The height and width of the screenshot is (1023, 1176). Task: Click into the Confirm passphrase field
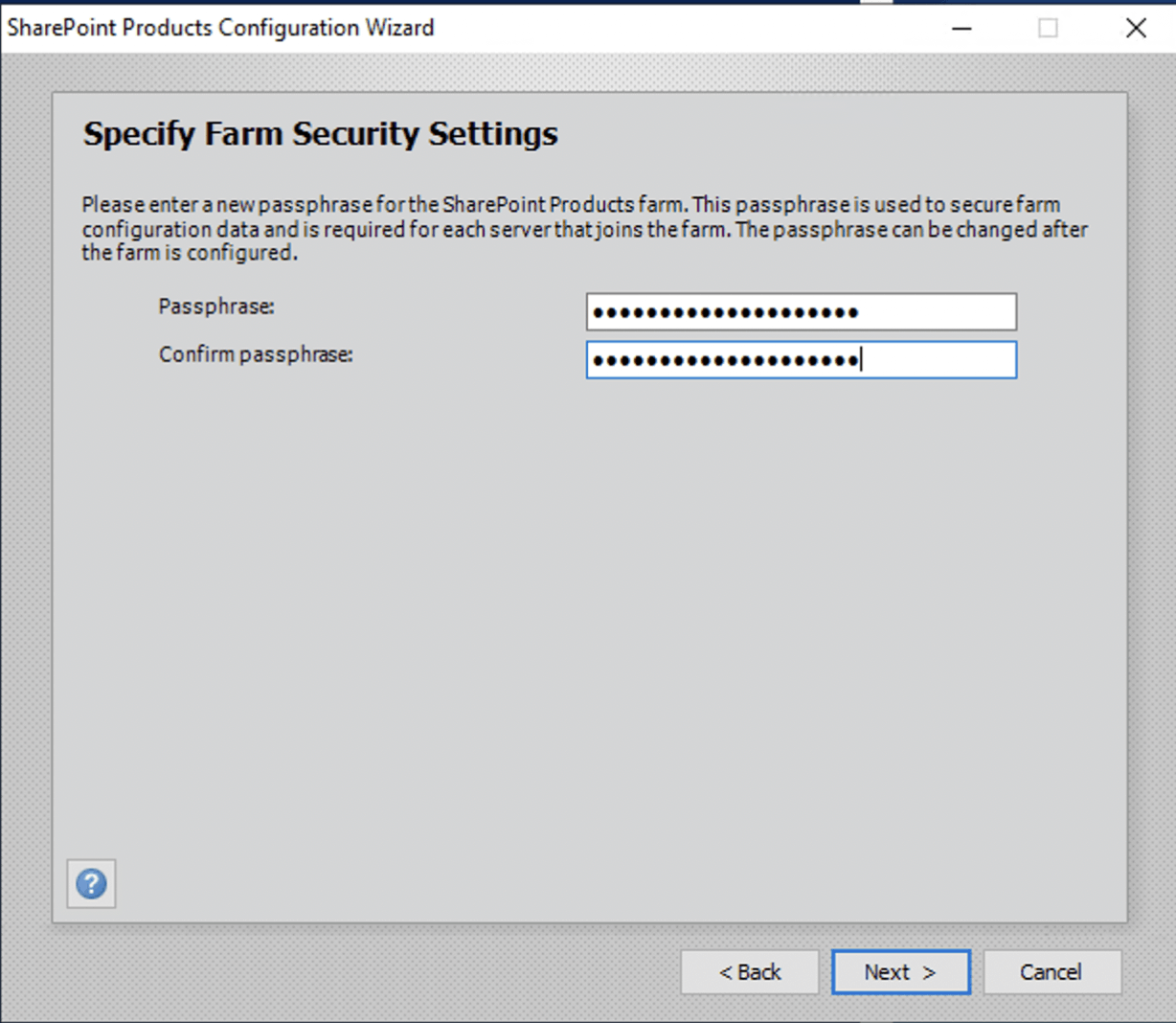801,360
